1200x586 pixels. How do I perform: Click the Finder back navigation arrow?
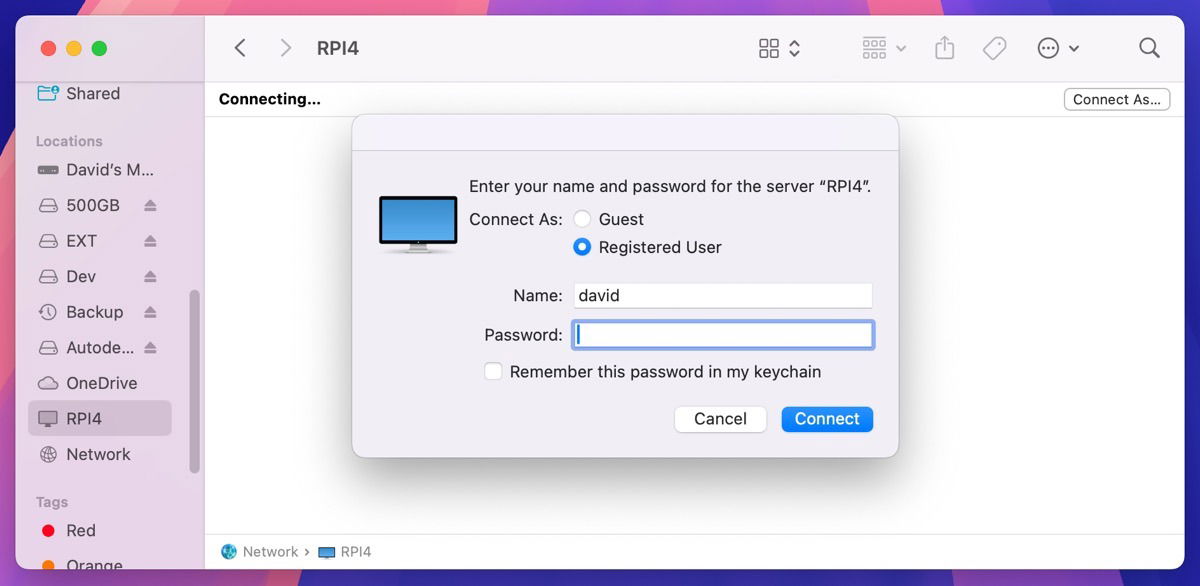tap(240, 48)
